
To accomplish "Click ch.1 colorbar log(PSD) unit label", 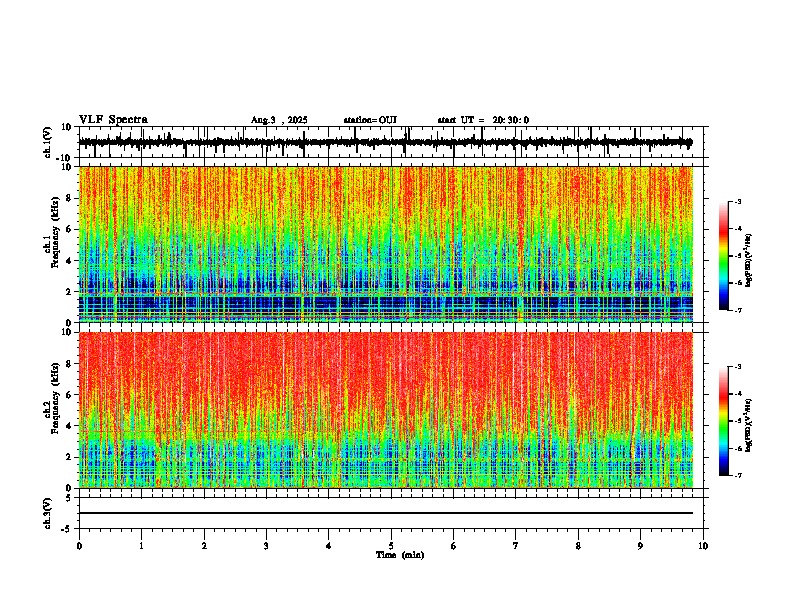I will pyautogui.click(x=748, y=261).
